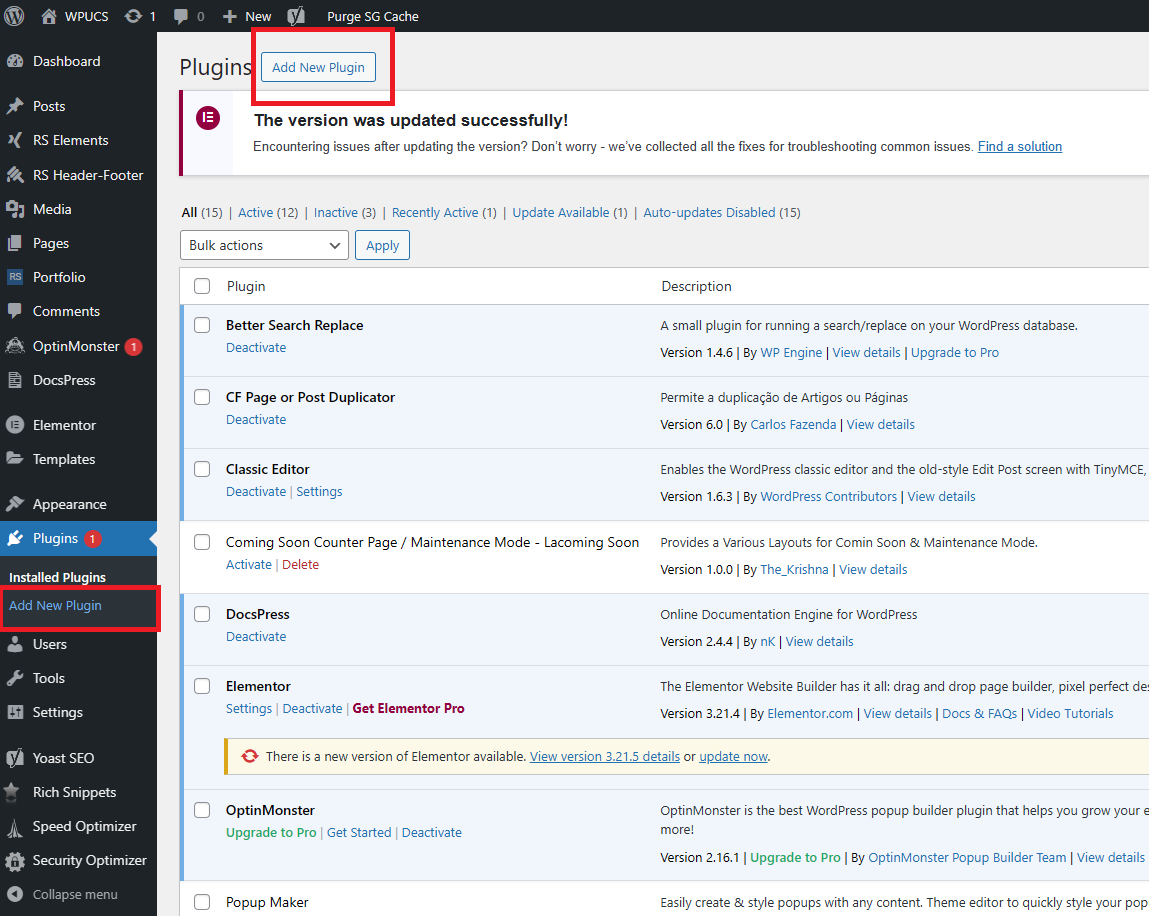Click the Speed Optimizer sidebar icon
1149x916 pixels.
pos(15,827)
